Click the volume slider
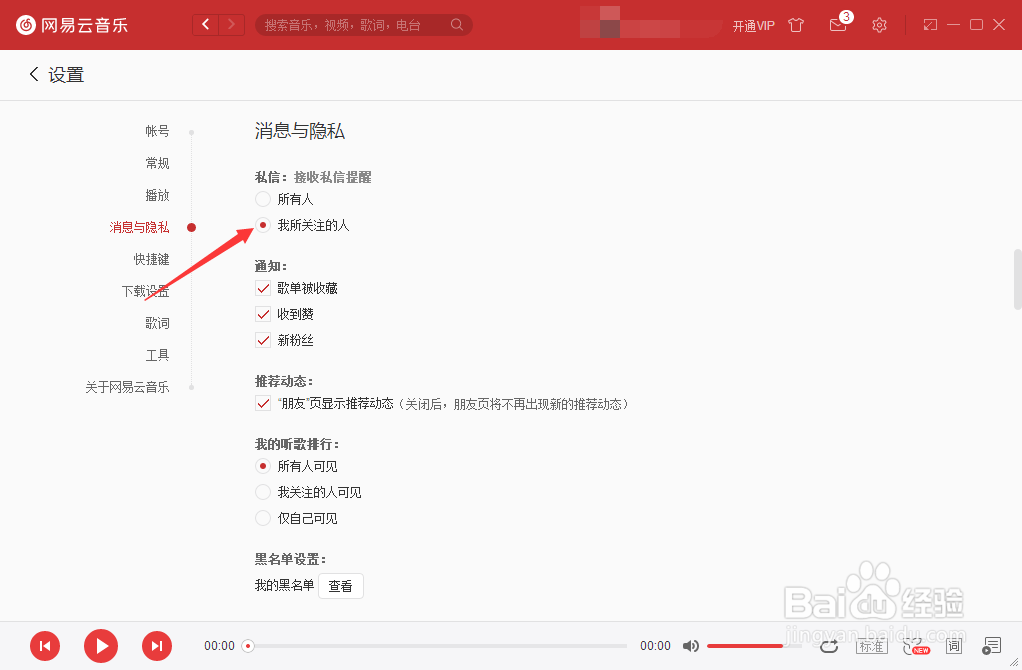This screenshot has height=670, width=1022. click(753, 646)
